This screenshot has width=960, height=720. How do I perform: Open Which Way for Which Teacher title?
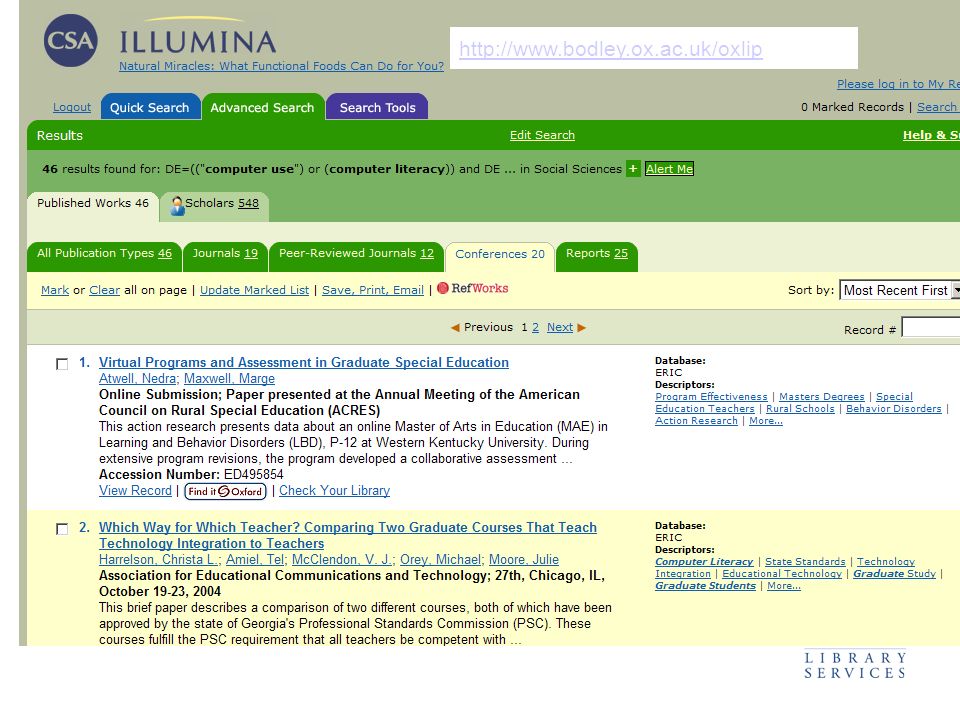pyautogui.click(x=348, y=535)
